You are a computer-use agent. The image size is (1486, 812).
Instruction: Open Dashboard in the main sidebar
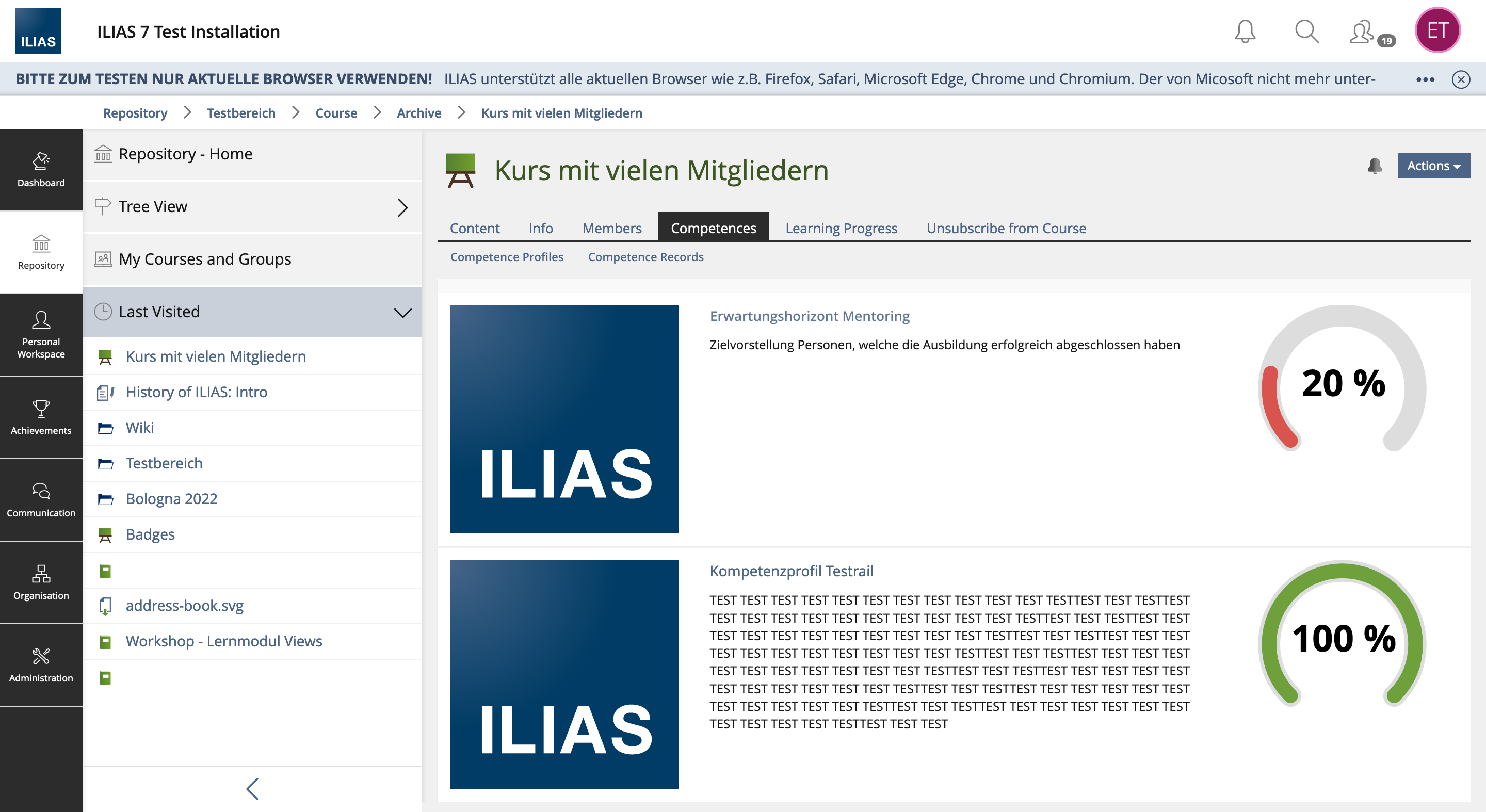pos(41,170)
